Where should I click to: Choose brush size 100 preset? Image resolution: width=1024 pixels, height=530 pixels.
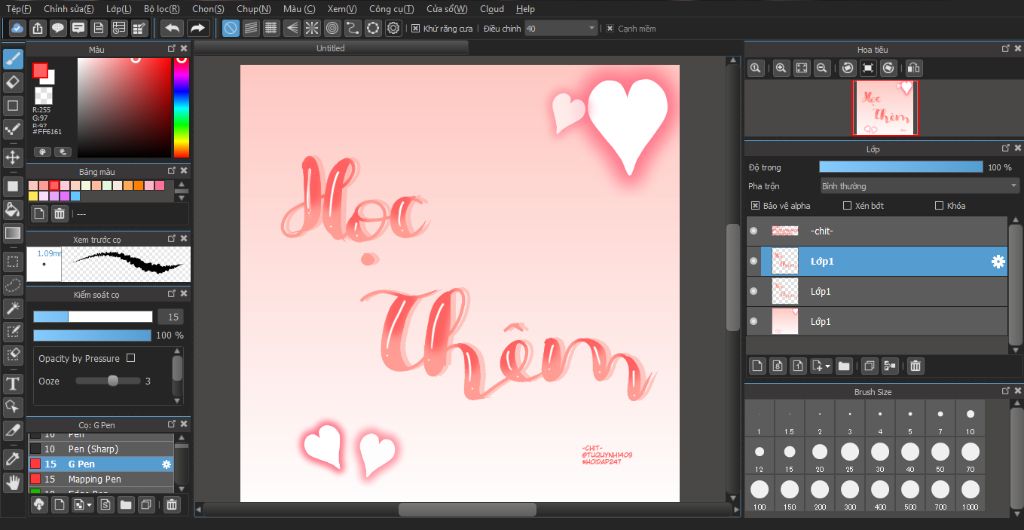pyautogui.click(x=759, y=493)
